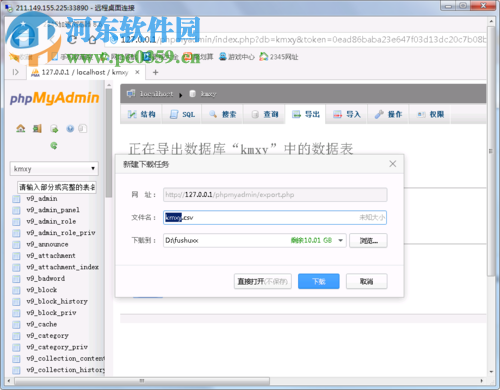Viewport: 500px width, 390px height.
Task: Click the browser reload icon
Action: (72, 40)
